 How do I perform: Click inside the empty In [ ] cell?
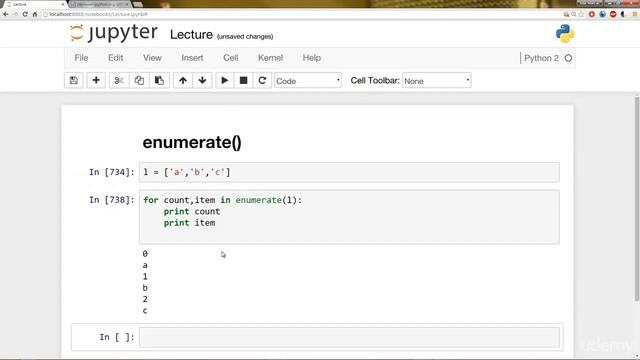[349, 337]
